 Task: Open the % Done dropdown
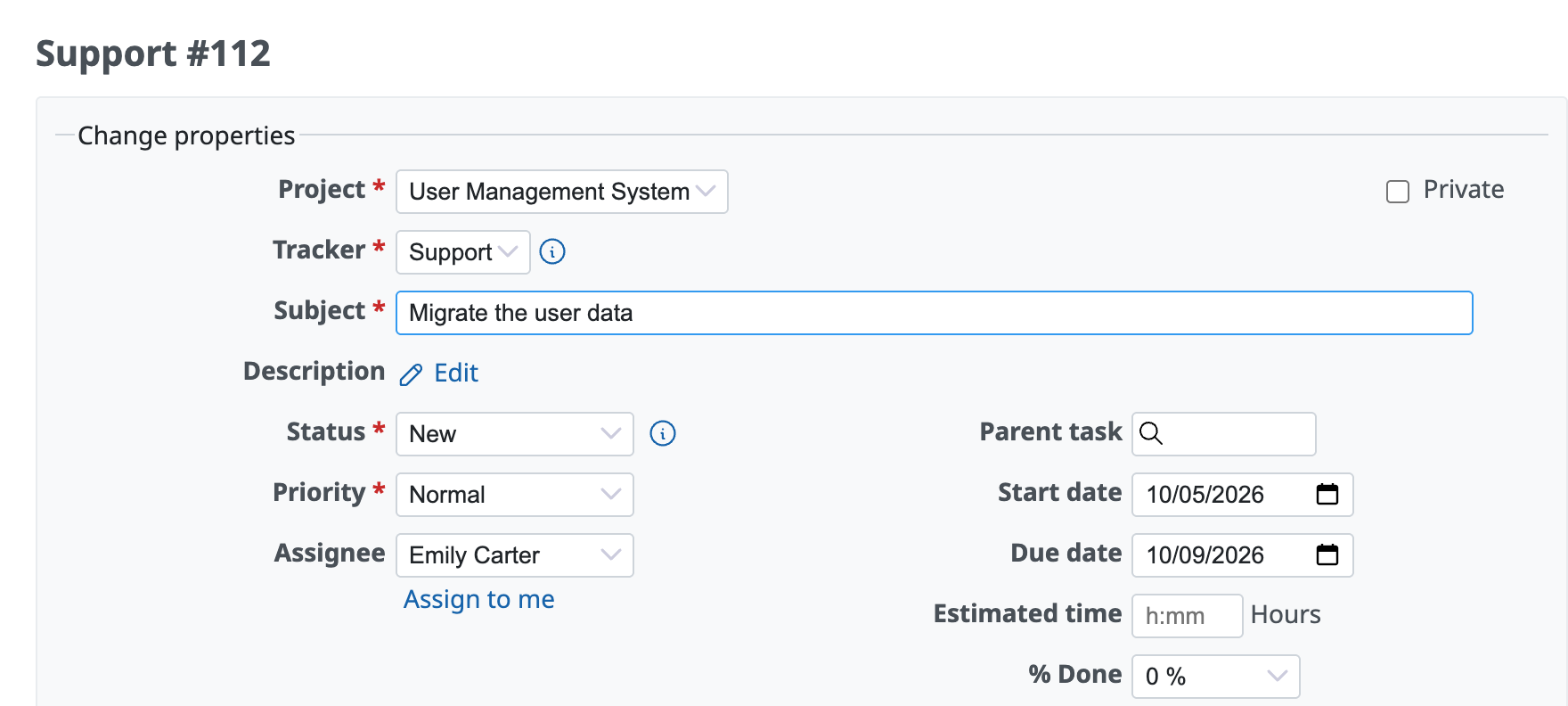1216,677
